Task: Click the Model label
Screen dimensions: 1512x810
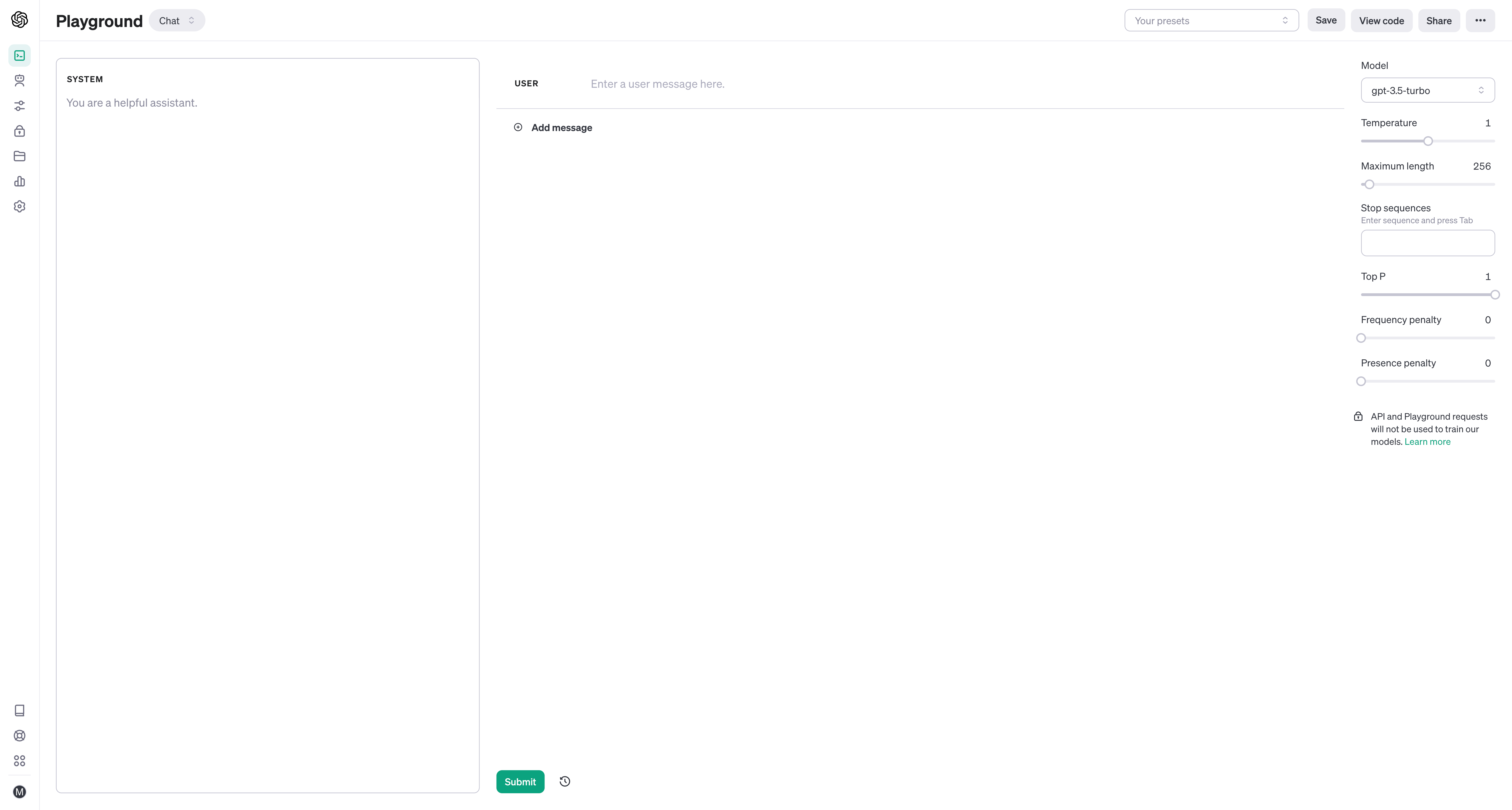Action: pos(1374,65)
